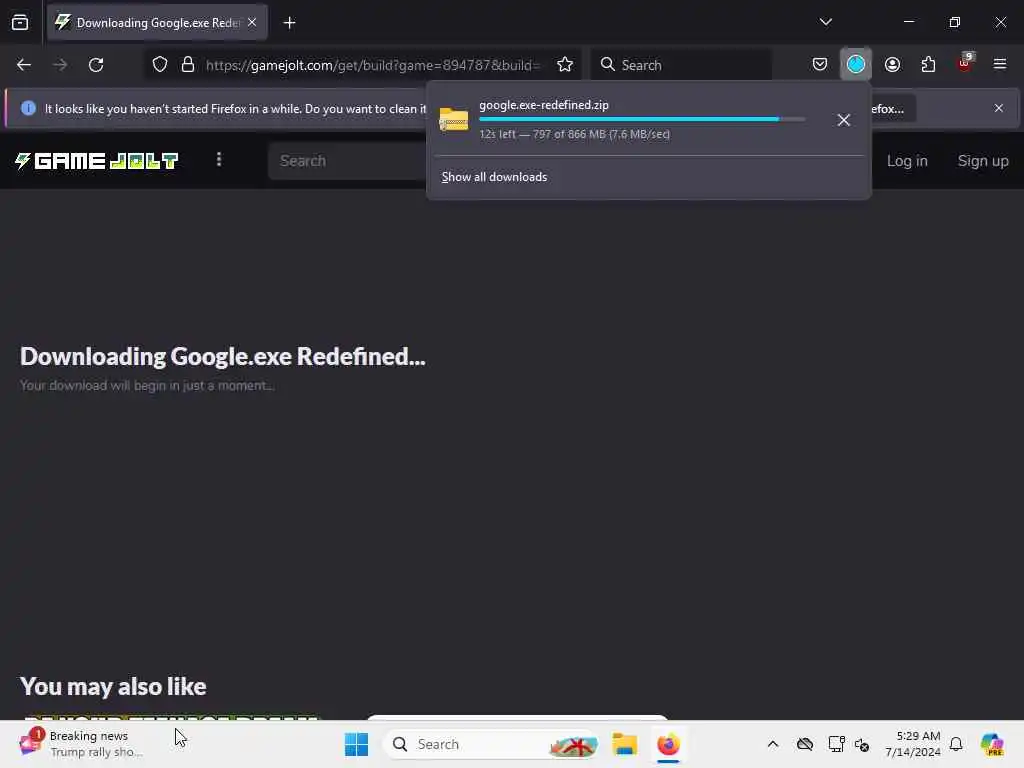Open uBlock Origin extension icon
1024x768 pixels.
[965, 63]
